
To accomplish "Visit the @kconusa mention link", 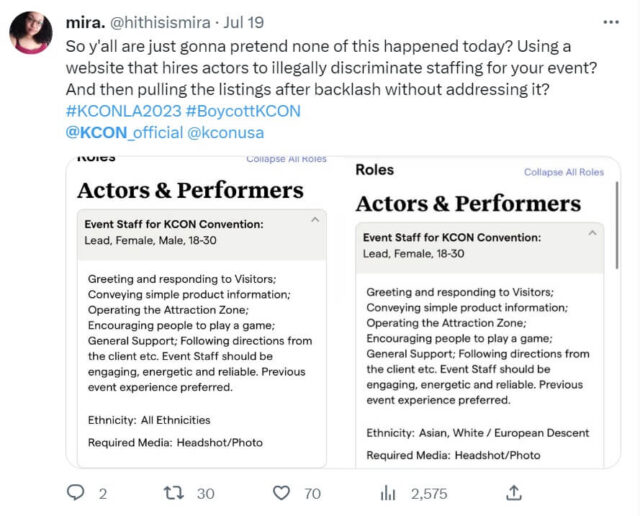I will tap(226, 132).
